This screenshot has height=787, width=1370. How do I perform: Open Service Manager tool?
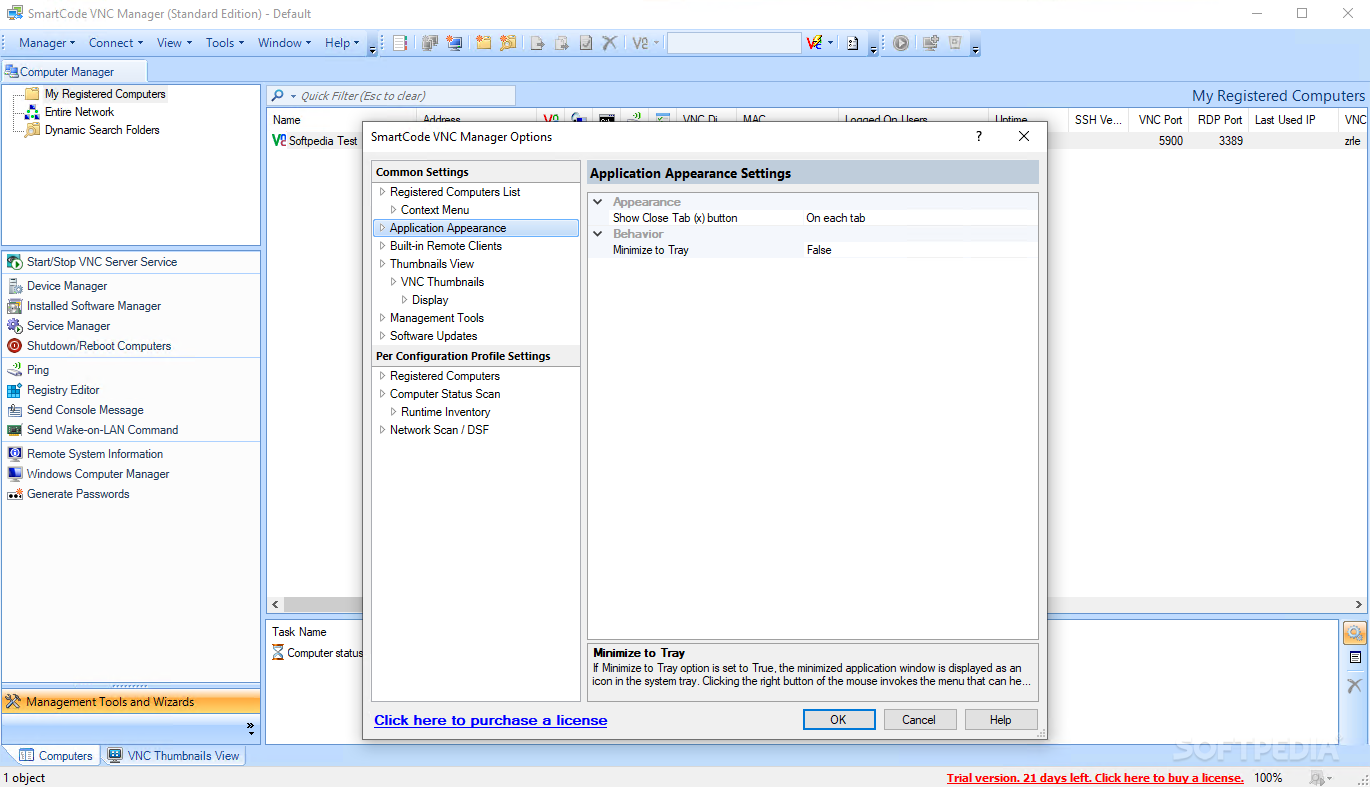coord(69,326)
